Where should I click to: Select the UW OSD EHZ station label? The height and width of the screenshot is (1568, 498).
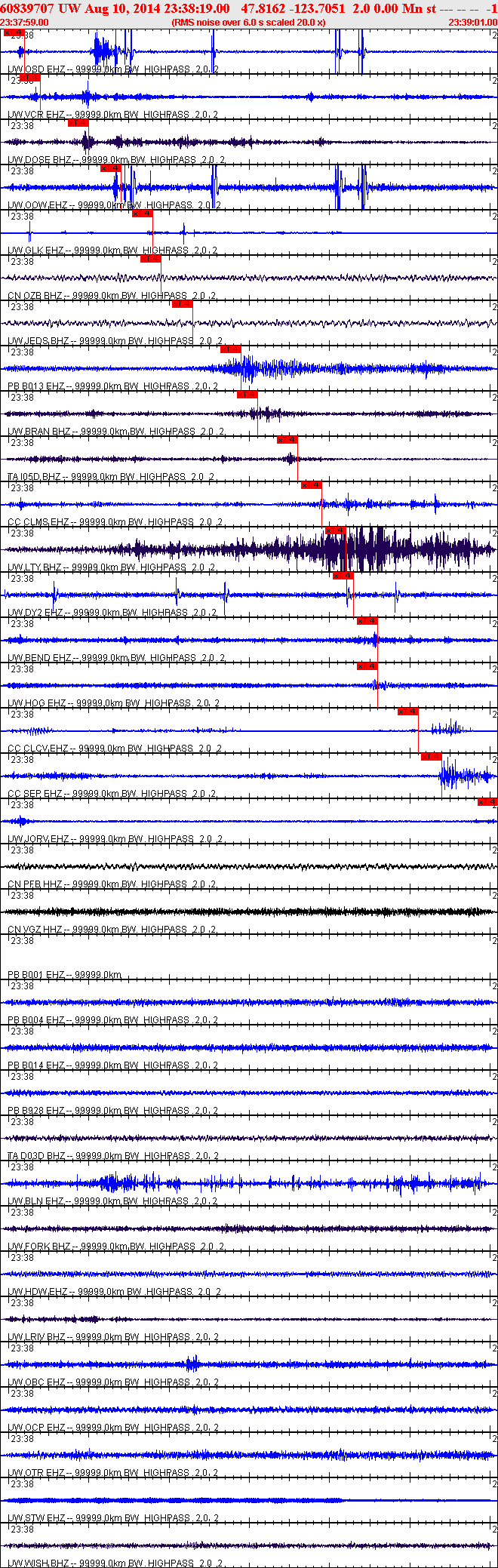pos(35,69)
